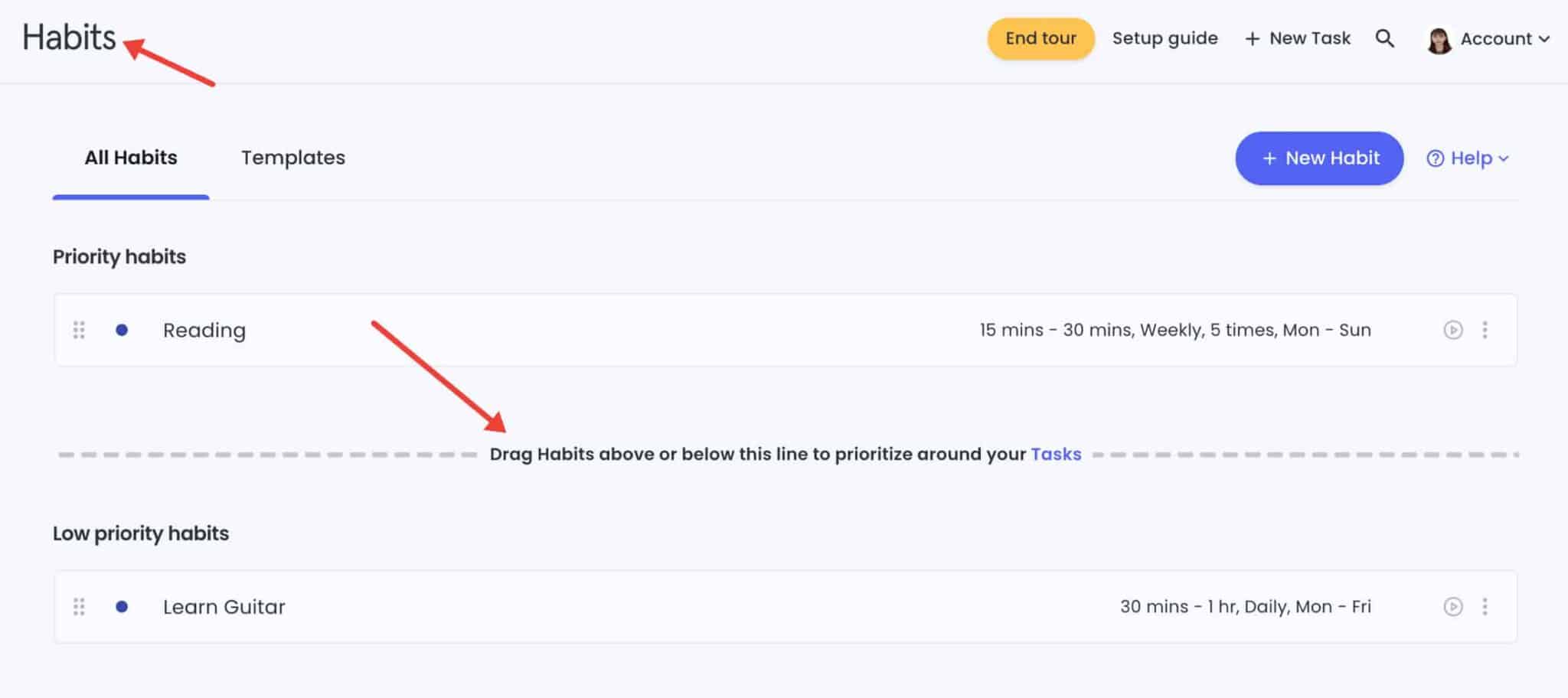Click the account profile avatar picture
Screen dimensions: 1568x698
click(1439, 38)
